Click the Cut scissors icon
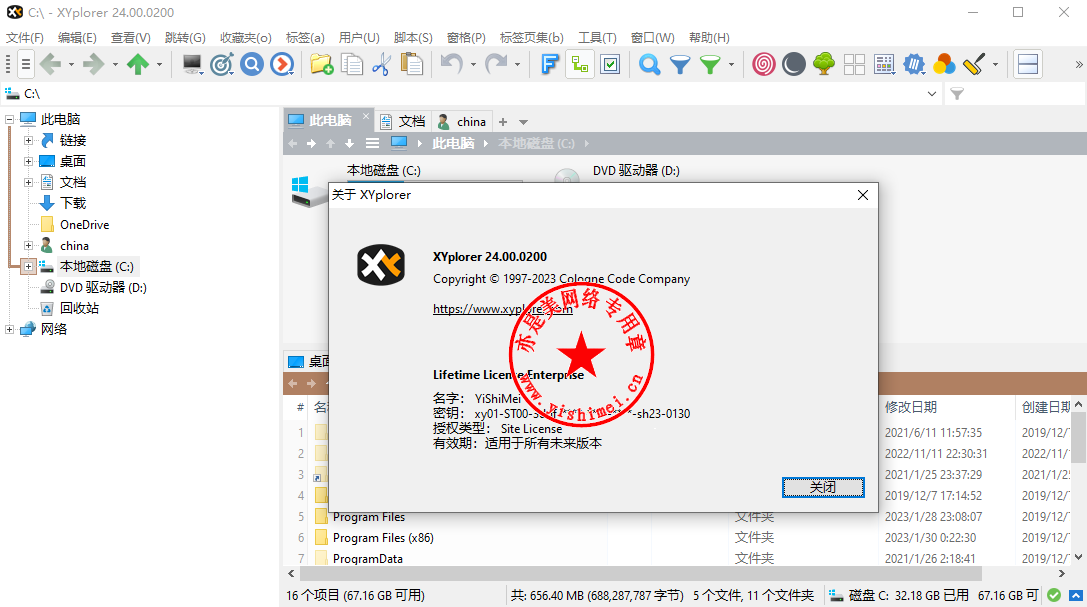Screen dimensions: 1087x607 [381, 64]
